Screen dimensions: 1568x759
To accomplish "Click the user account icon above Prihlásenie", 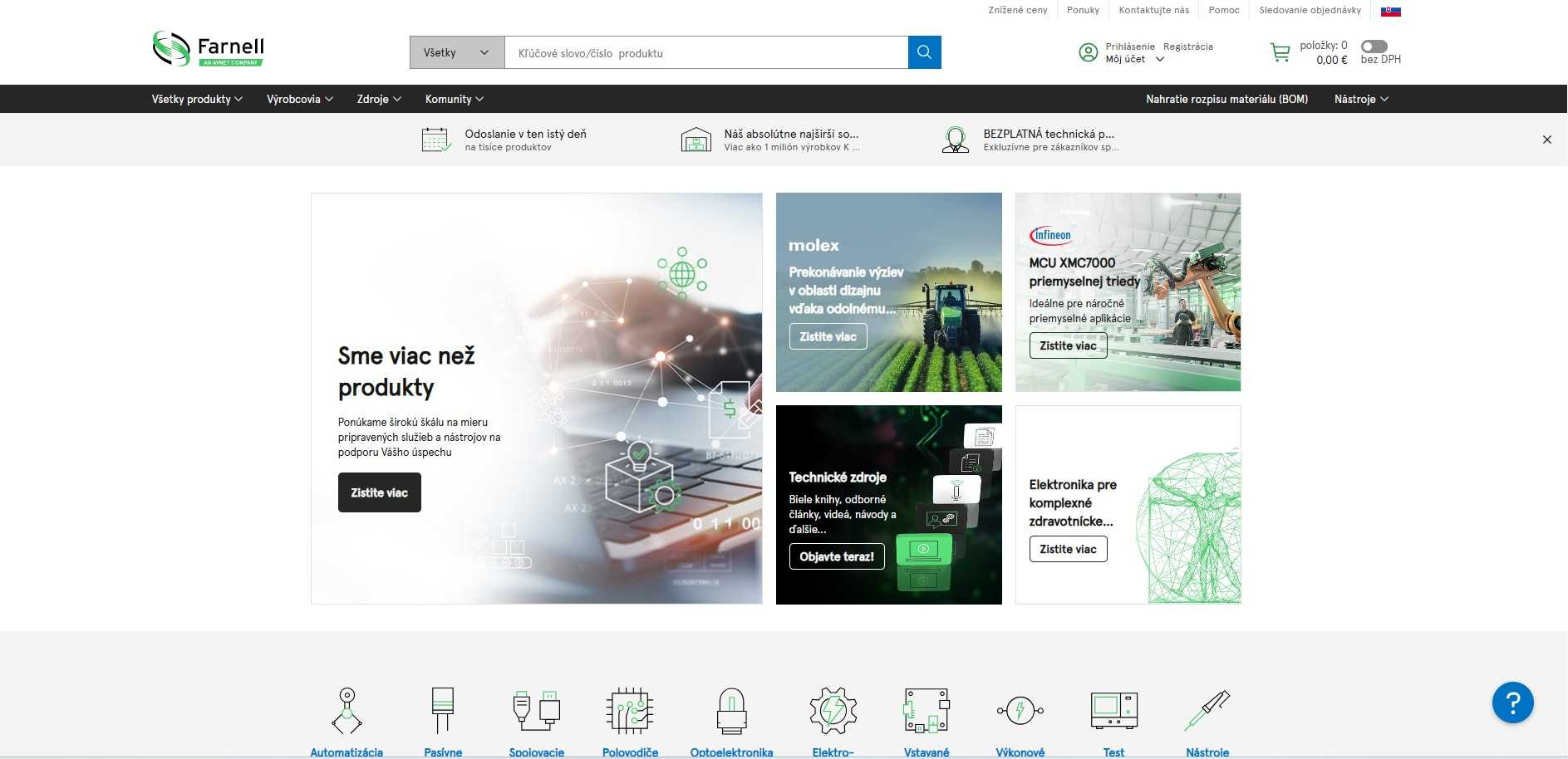I will (1088, 52).
